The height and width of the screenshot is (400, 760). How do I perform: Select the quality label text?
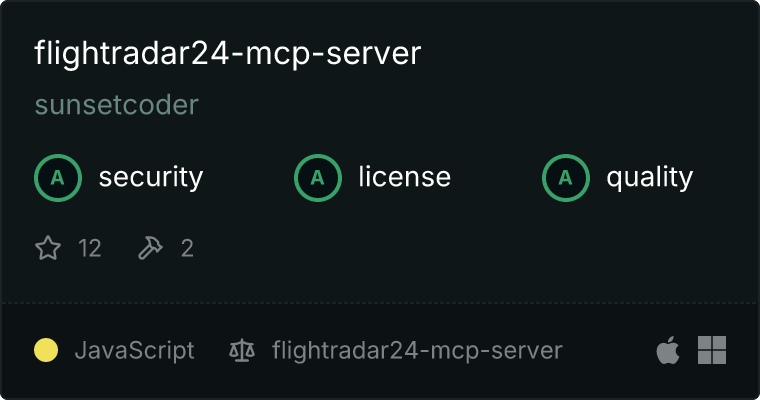point(650,177)
